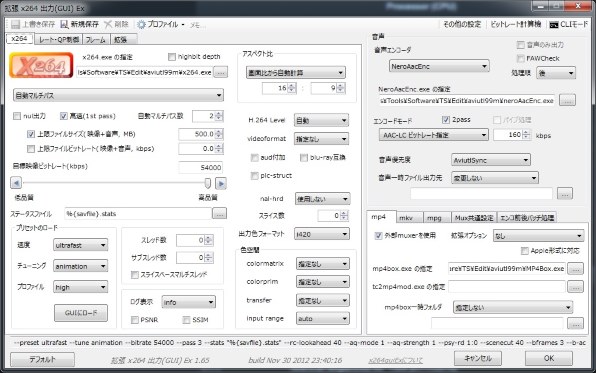Open the tuning animation dropdown
596x373 pixels.
tap(80, 266)
